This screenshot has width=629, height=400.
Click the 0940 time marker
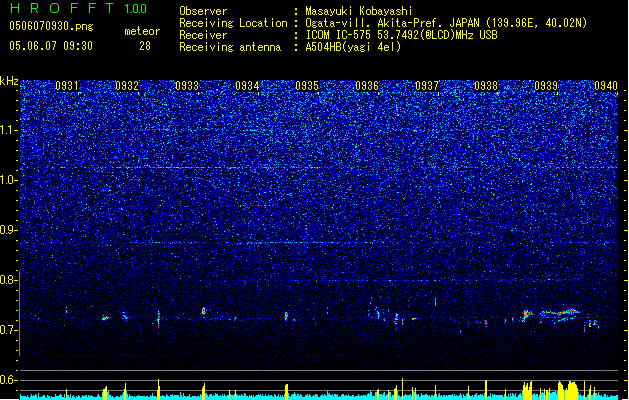pyautogui.click(x=606, y=86)
